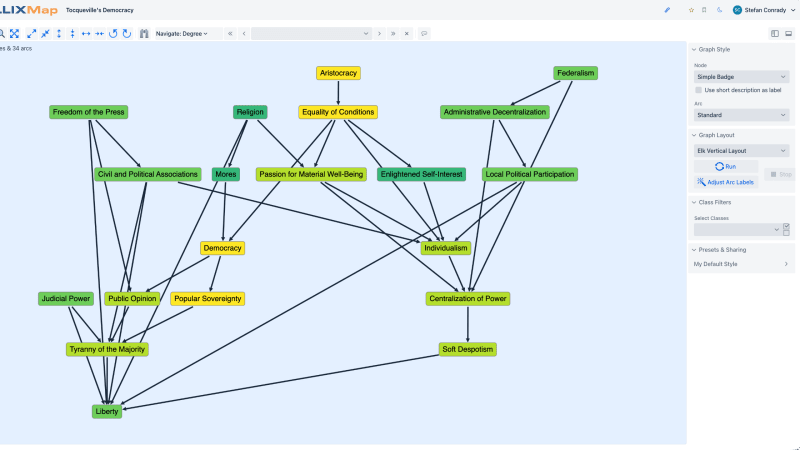Click the binoculars search icon
Viewport: 800px width, 450px height.
pos(144,34)
